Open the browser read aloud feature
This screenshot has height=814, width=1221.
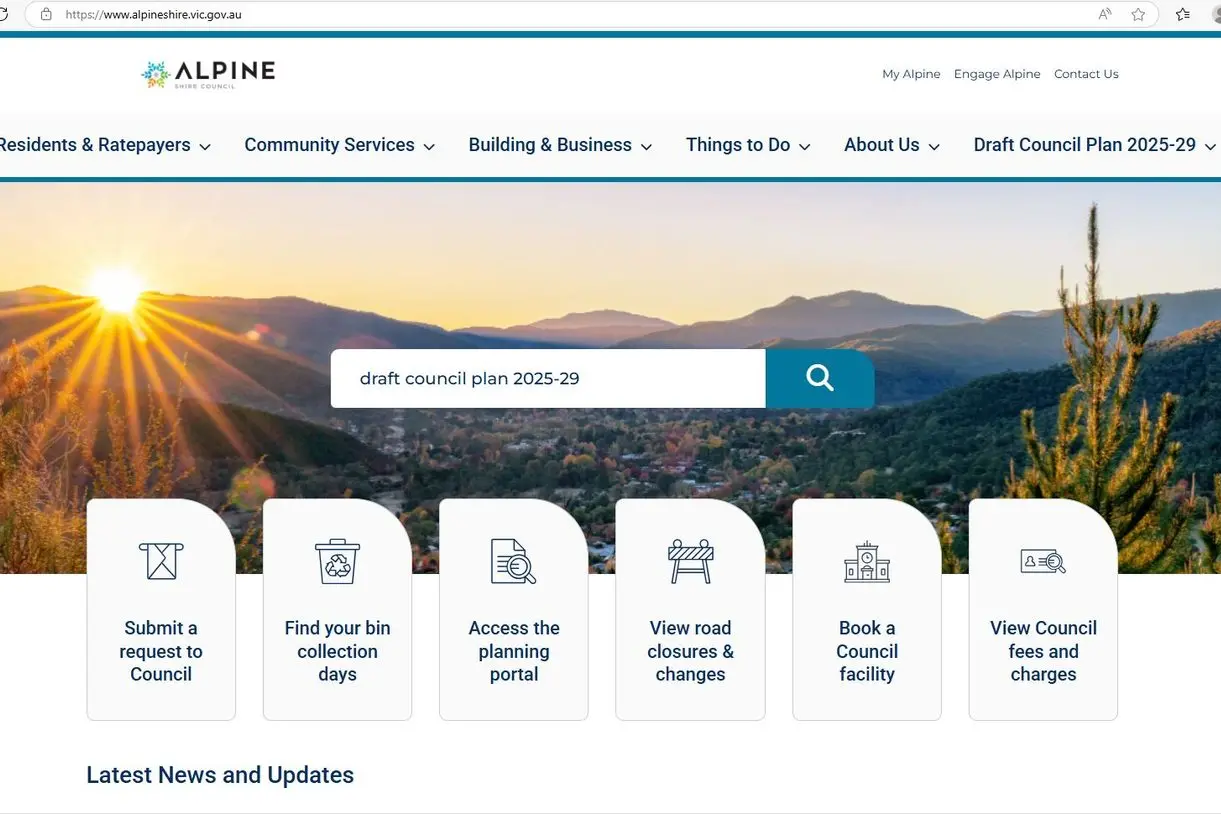(x=1104, y=15)
